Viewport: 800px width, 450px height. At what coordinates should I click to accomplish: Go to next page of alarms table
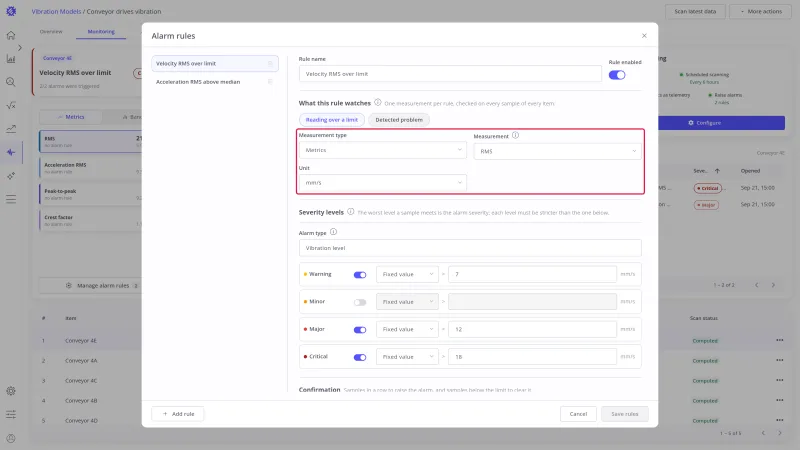[x=773, y=285]
